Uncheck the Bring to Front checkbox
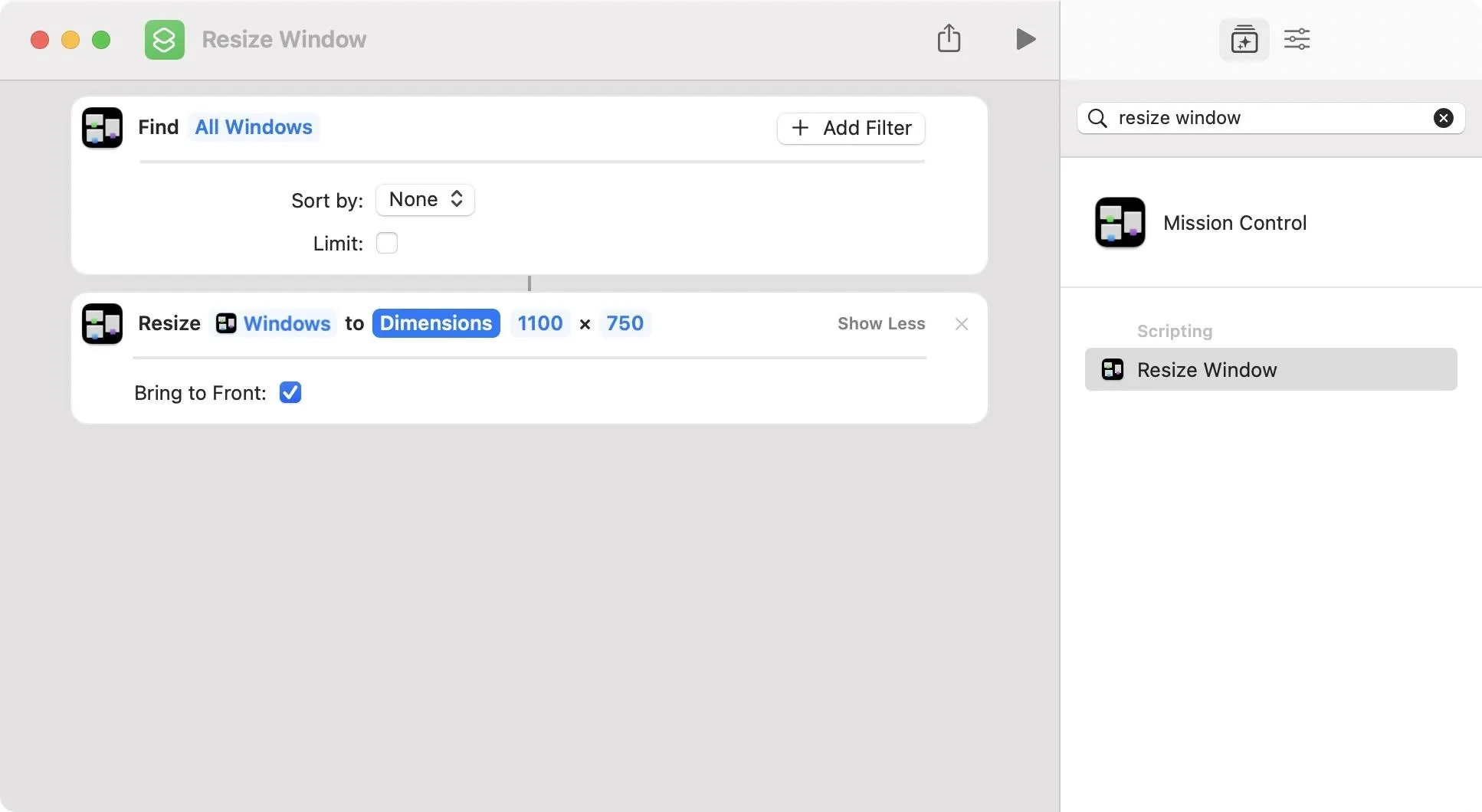Screen dimensions: 1482x812 [290, 392]
